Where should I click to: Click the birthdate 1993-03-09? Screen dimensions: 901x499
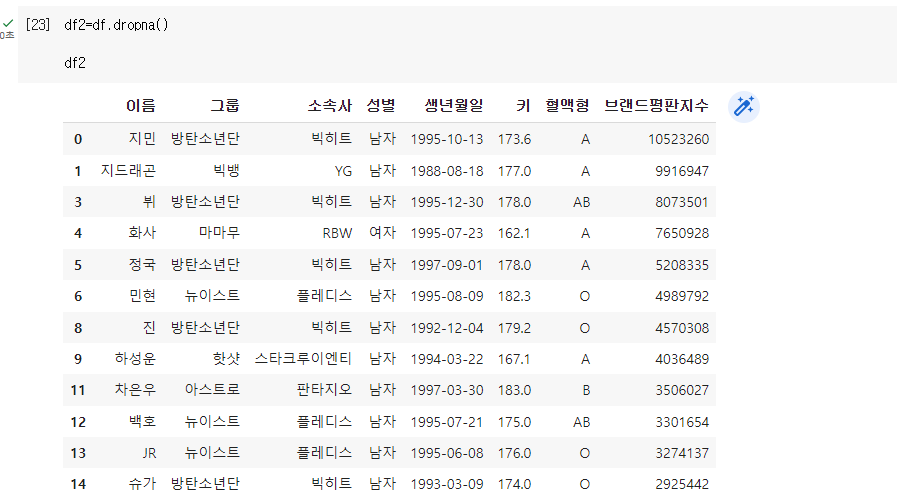pyautogui.click(x=446, y=485)
